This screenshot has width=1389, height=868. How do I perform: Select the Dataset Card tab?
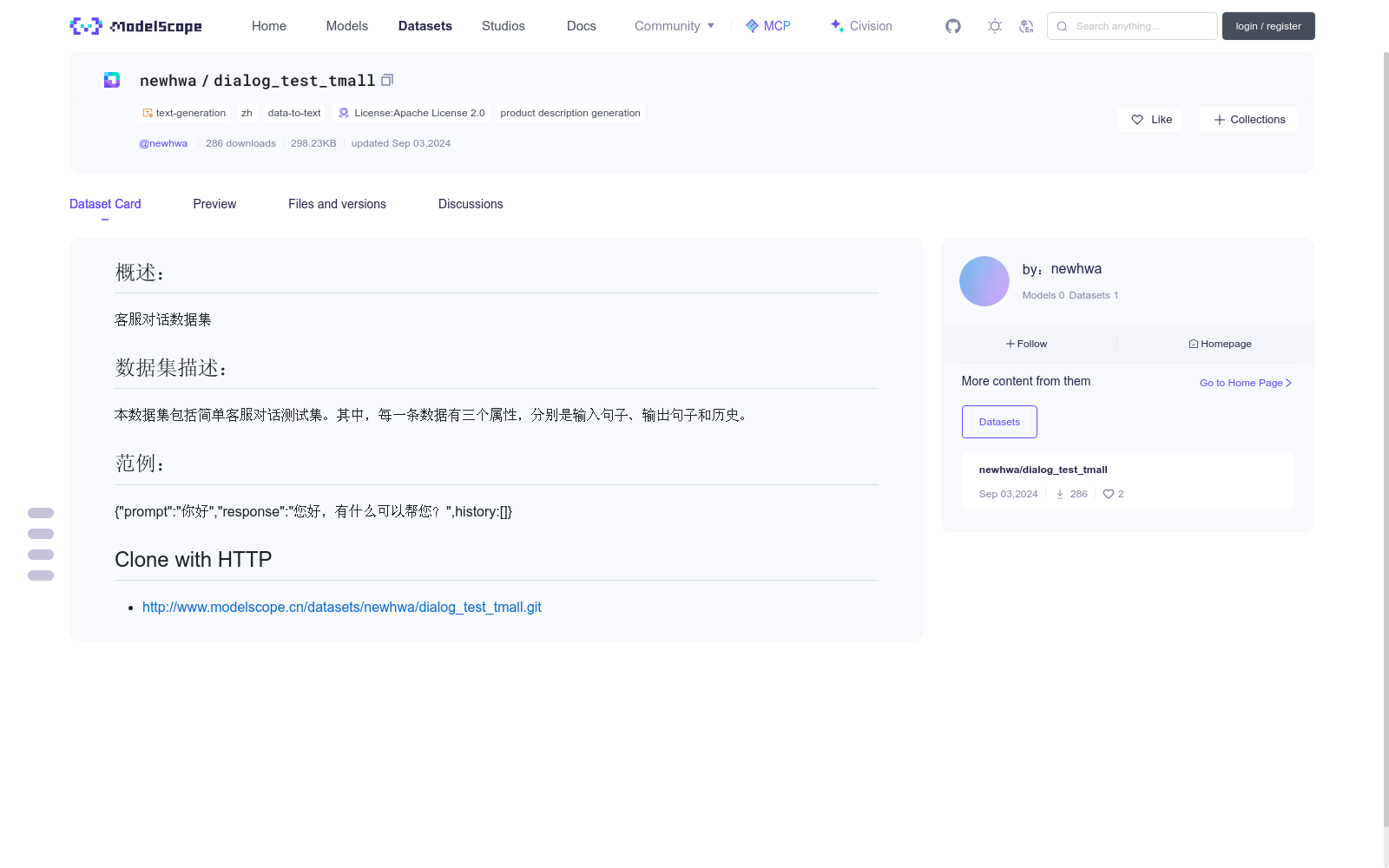pos(105,204)
